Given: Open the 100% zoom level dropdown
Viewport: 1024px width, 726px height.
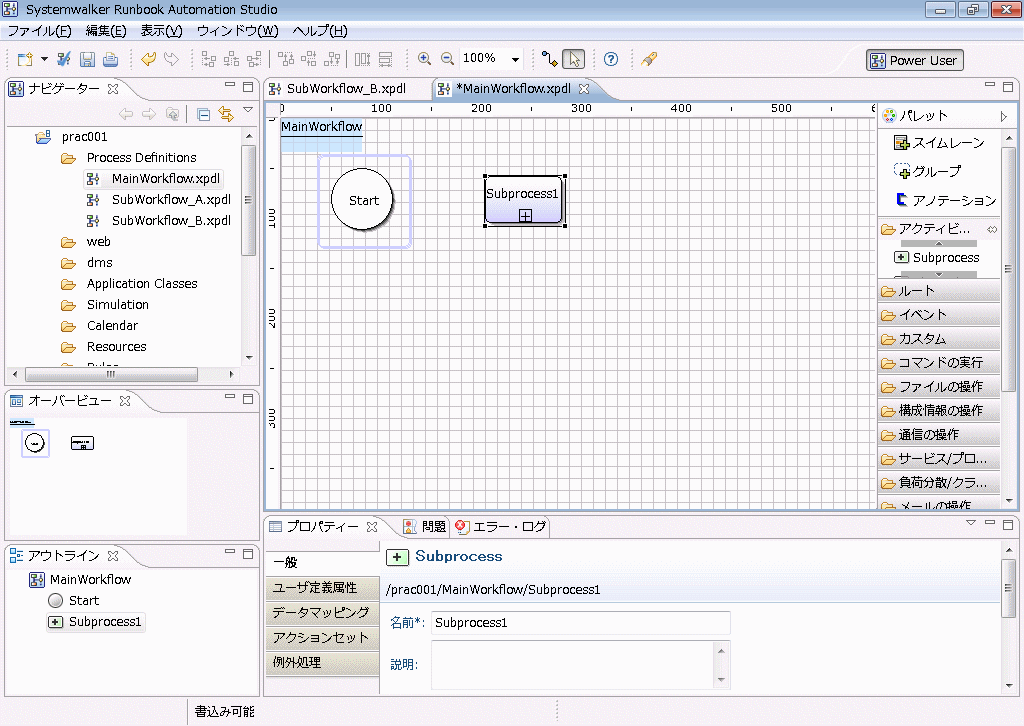Looking at the screenshot, I should pyautogui.click(x=515, y=59).
